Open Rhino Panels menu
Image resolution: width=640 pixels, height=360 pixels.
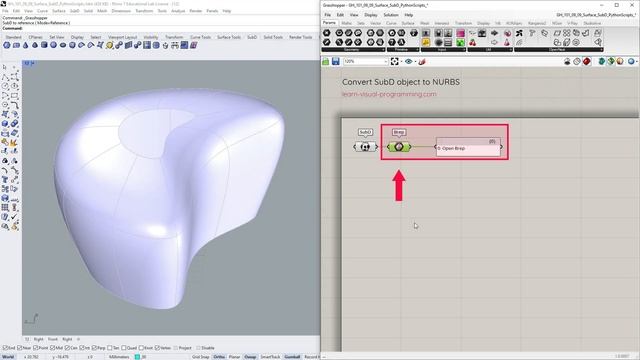pos(212,11)
